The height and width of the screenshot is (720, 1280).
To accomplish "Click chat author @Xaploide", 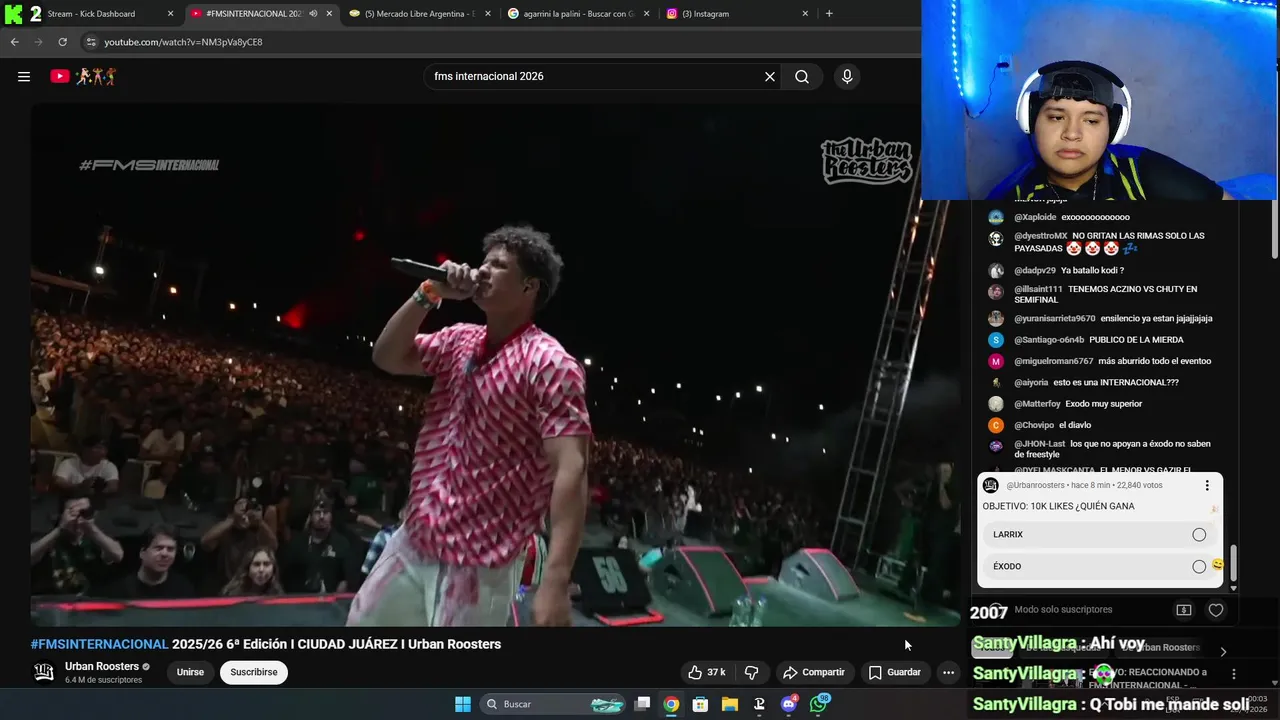I will coord(1035,217).
